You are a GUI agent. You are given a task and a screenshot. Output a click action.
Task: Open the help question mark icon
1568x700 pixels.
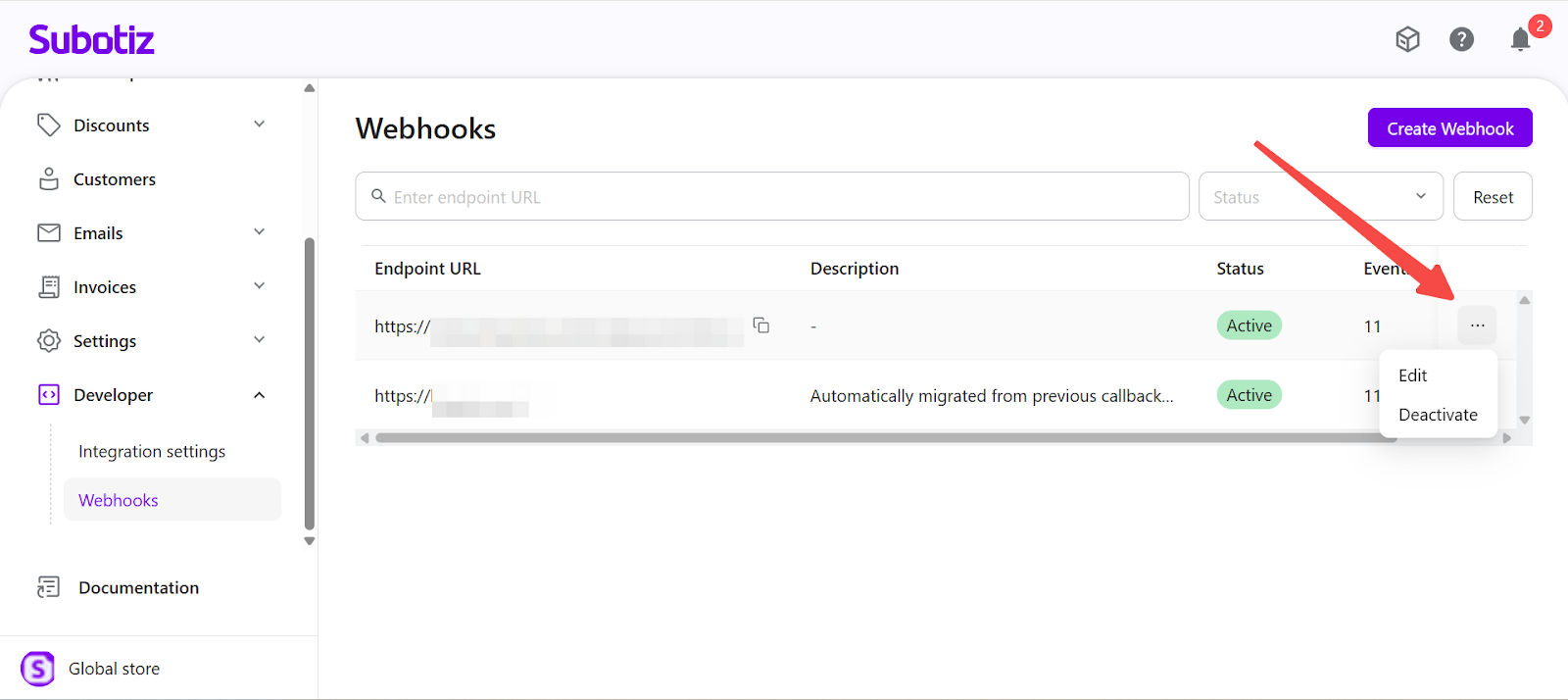tap(1461, 39)
